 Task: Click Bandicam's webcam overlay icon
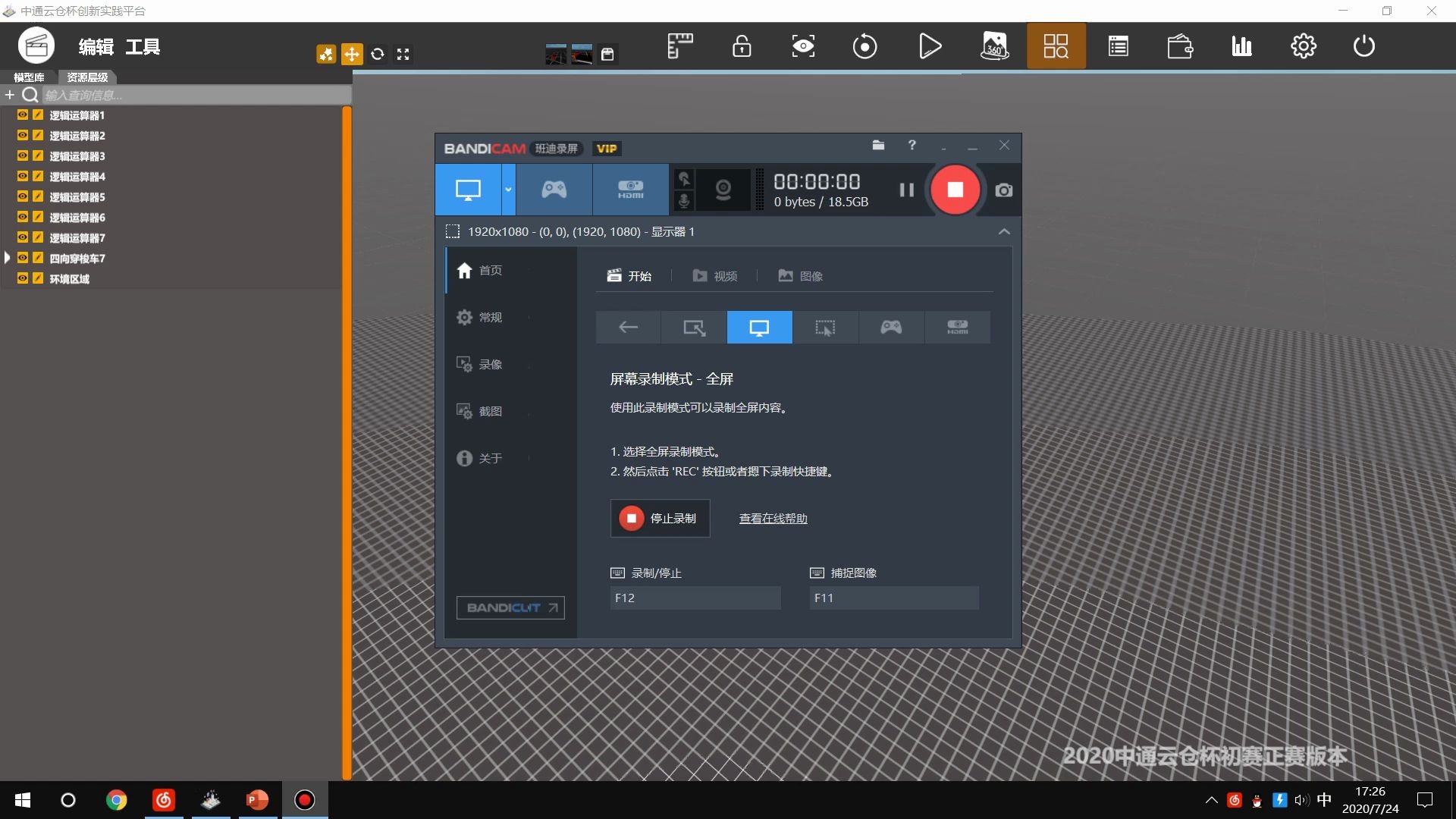[723, 190]
